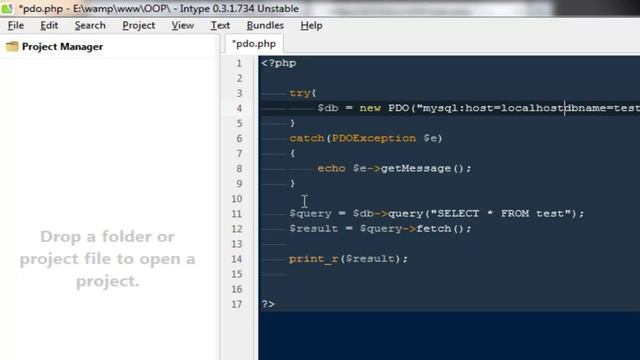Click the echo keyword on line 8
Image resolution: width=640 pixels, height=360 pixels.
[331, 169]
